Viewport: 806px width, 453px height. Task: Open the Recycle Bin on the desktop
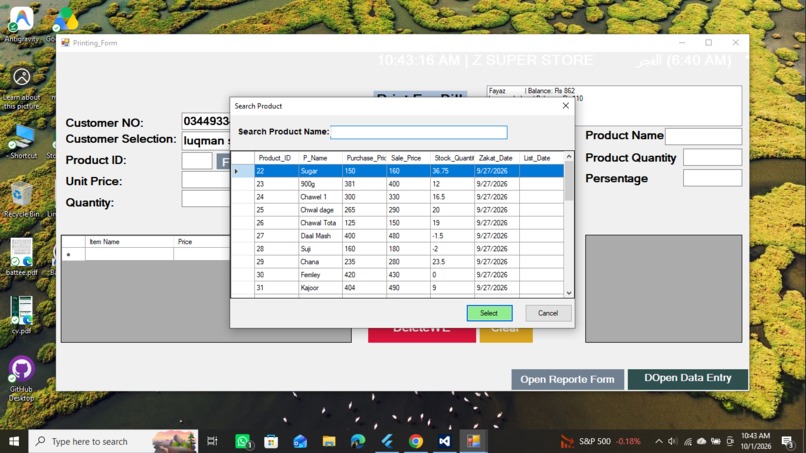[22, 200]
